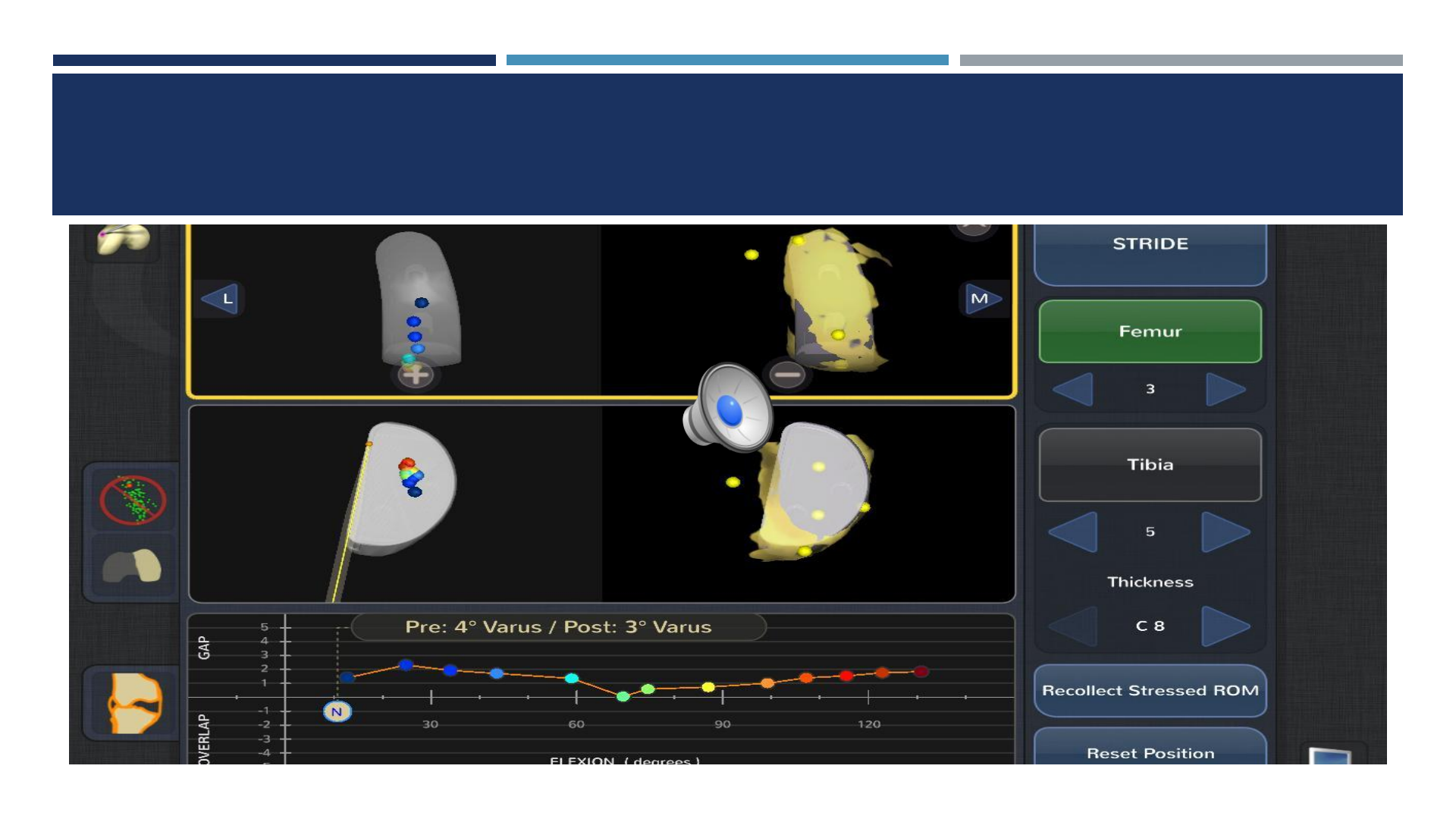Viewport: 1456px width, 819px height.
Task: Click the Thickness label
Action: click(x=1150, y=582)
